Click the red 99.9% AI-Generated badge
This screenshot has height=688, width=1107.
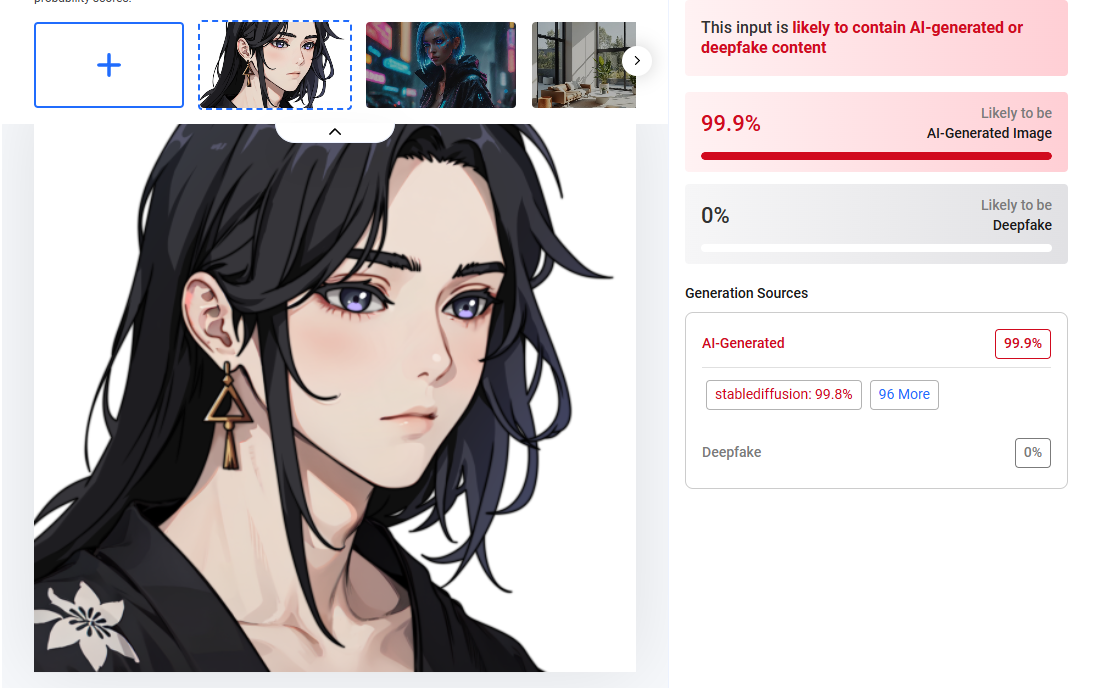1022,344
